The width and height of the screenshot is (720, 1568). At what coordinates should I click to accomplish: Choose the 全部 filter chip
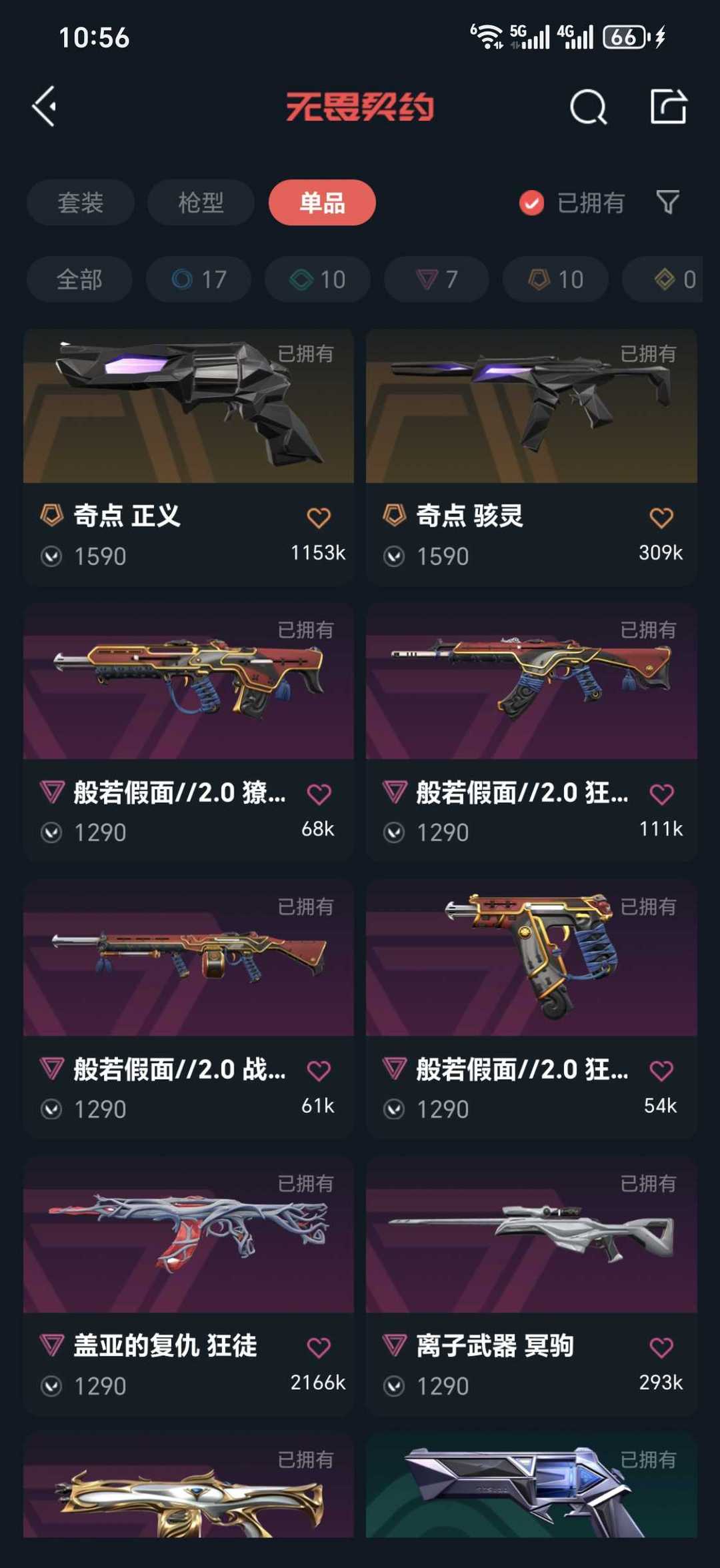79,279
